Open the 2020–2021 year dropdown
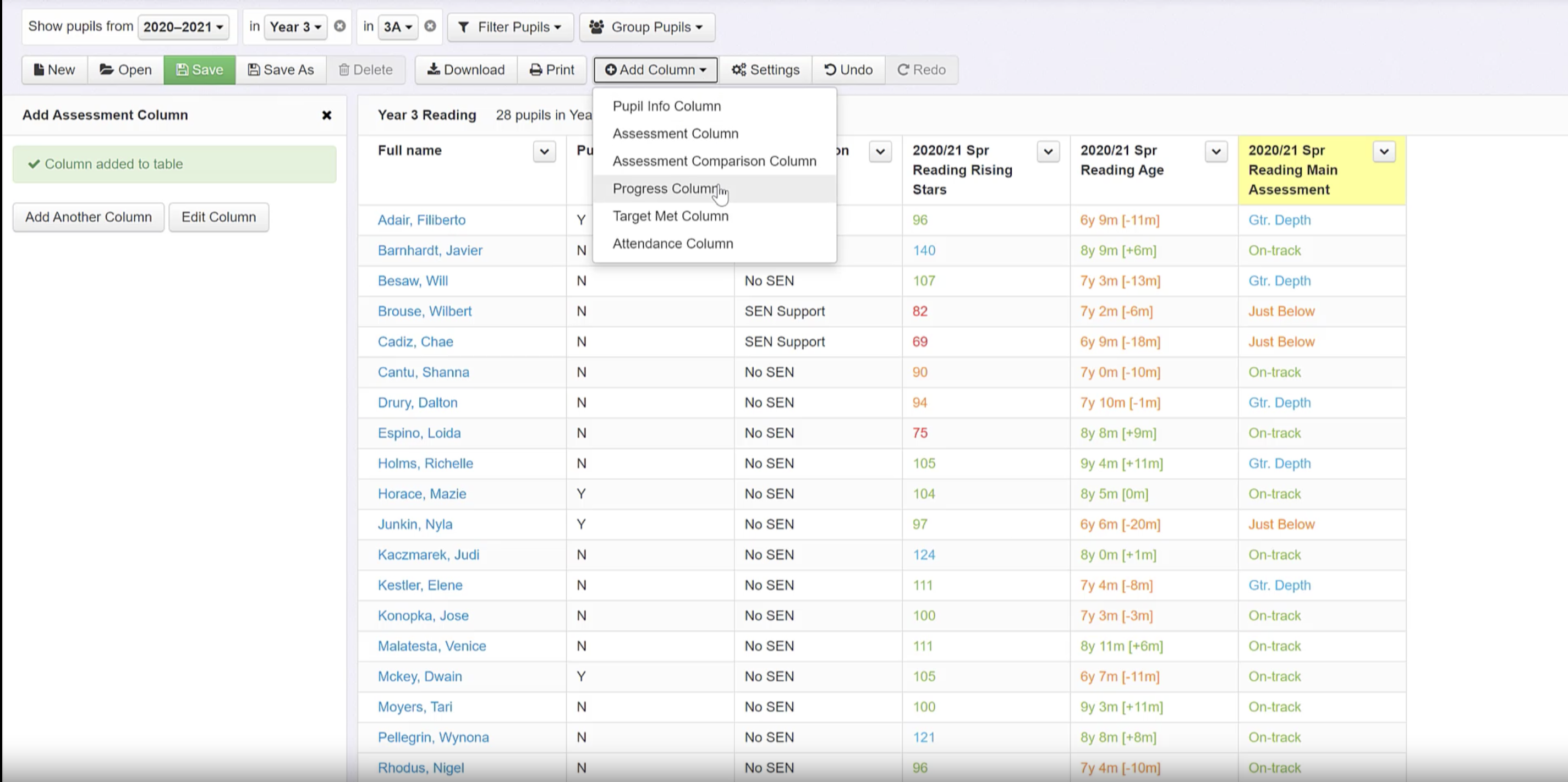The width and height of the screenshot is (1568, 782). click(x=183, y=27)
